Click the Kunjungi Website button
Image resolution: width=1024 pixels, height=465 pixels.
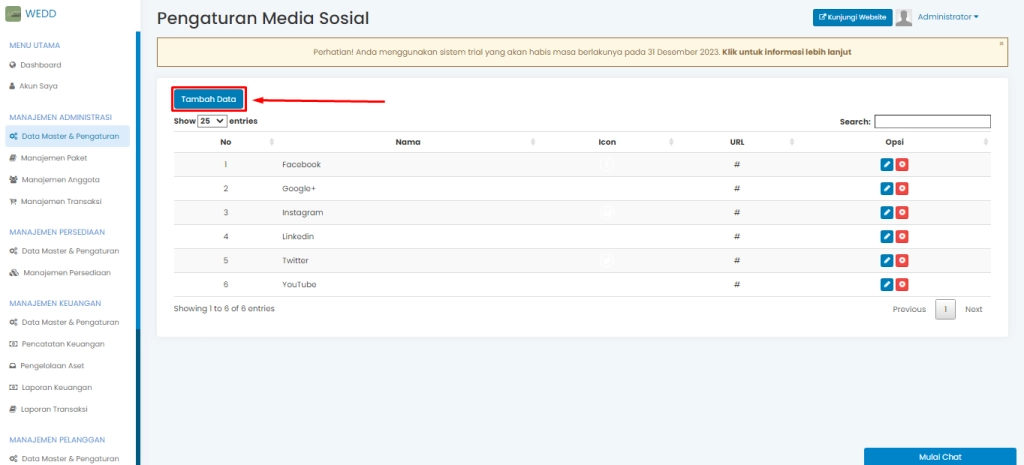pos(851,17)
